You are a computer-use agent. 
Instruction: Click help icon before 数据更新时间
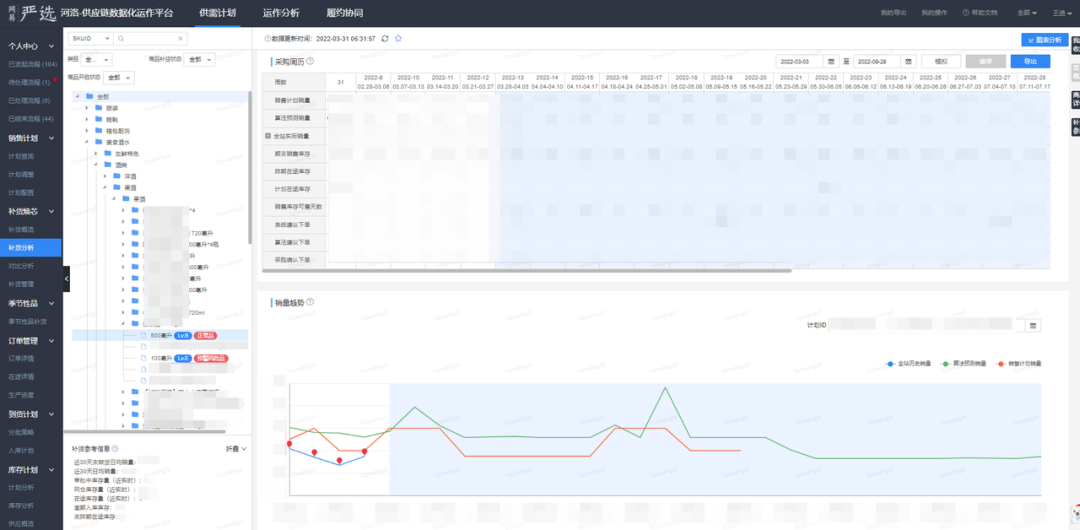267,39
